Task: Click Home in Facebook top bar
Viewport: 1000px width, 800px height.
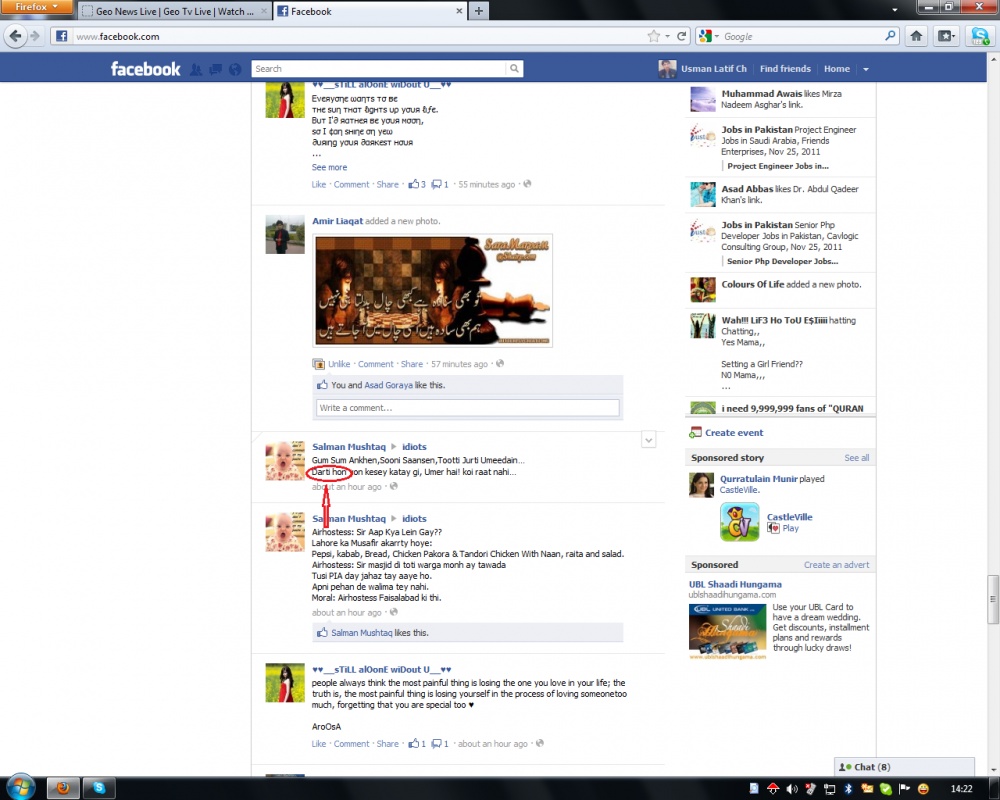Action: click(836, 69)
